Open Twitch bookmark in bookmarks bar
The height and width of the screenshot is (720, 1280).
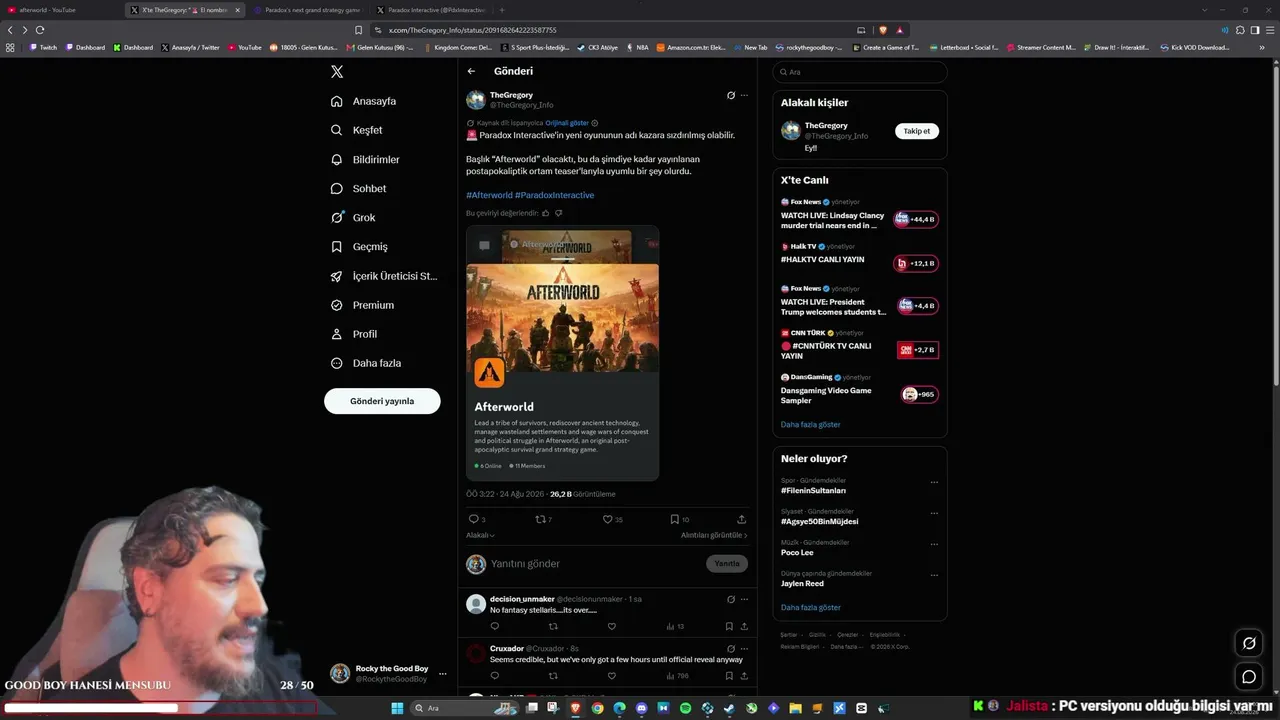43,47
